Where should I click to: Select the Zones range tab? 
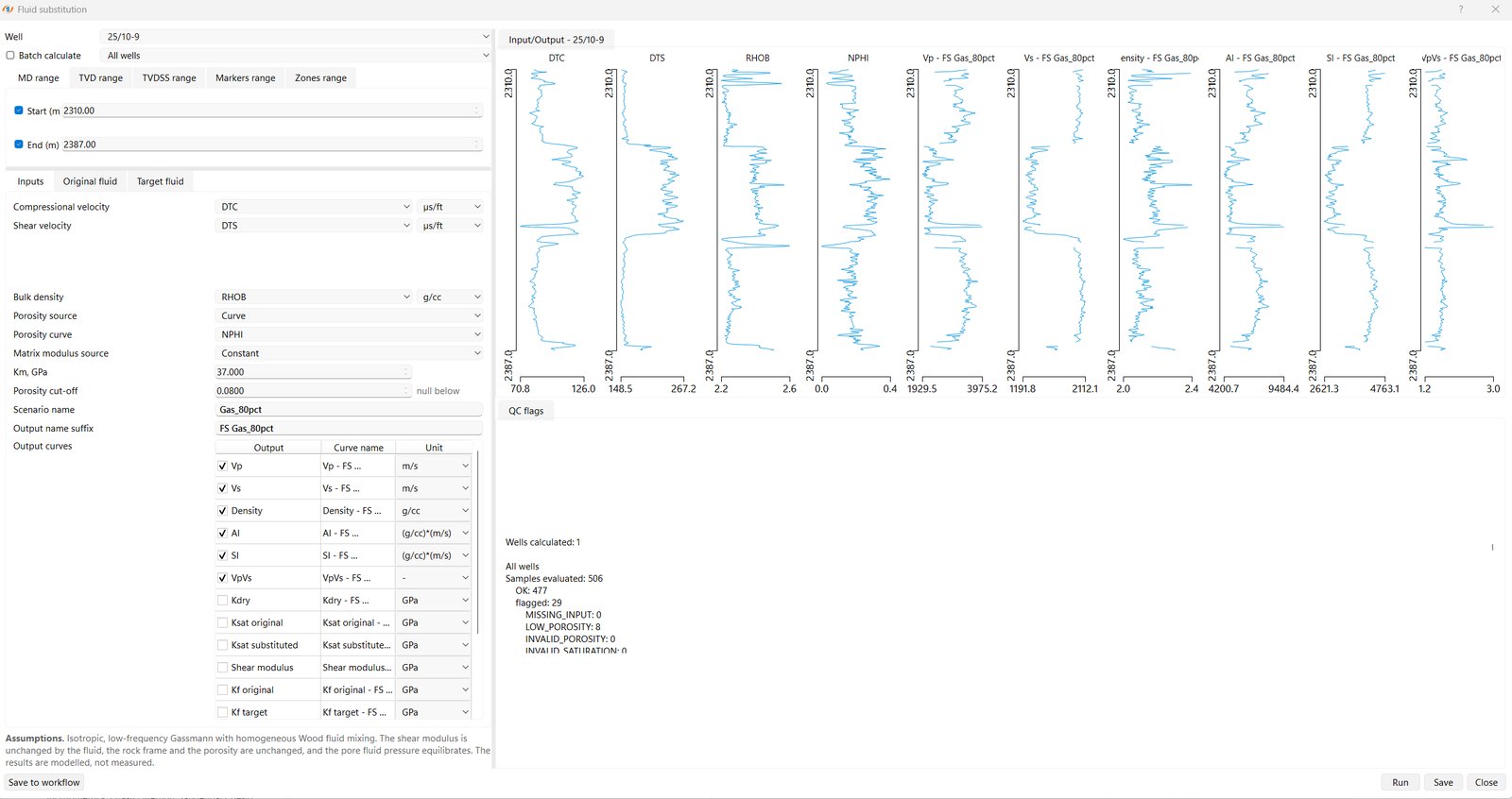pyautogui.click(x=320, y=78)
